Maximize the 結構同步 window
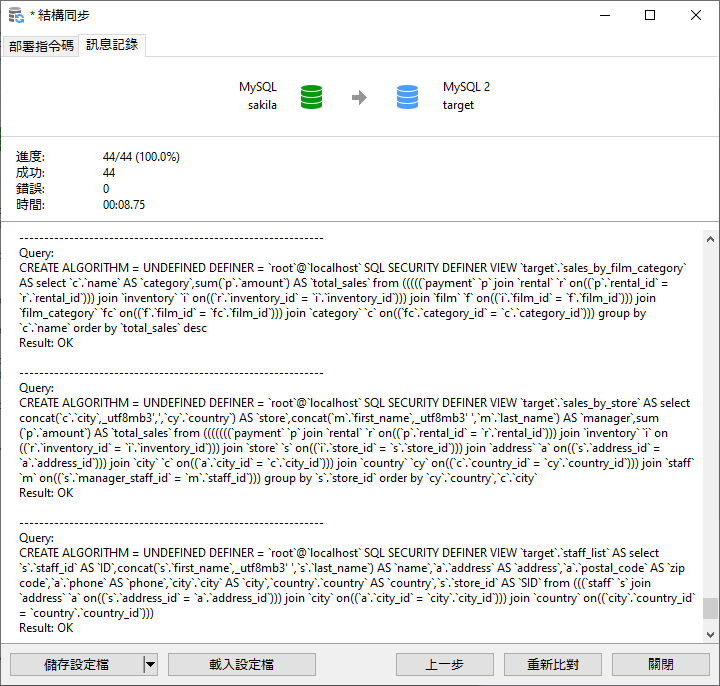Image resolution: width=720 pixels, height=686 pixels. coord(649,15)
